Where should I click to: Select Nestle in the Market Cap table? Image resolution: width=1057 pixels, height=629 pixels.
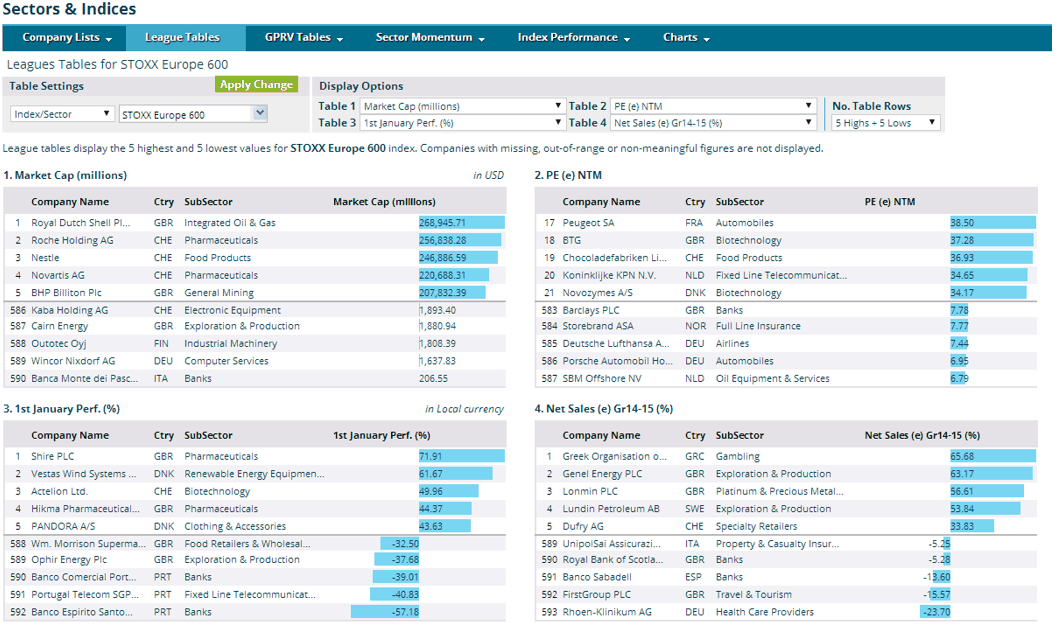pos(45,258)
